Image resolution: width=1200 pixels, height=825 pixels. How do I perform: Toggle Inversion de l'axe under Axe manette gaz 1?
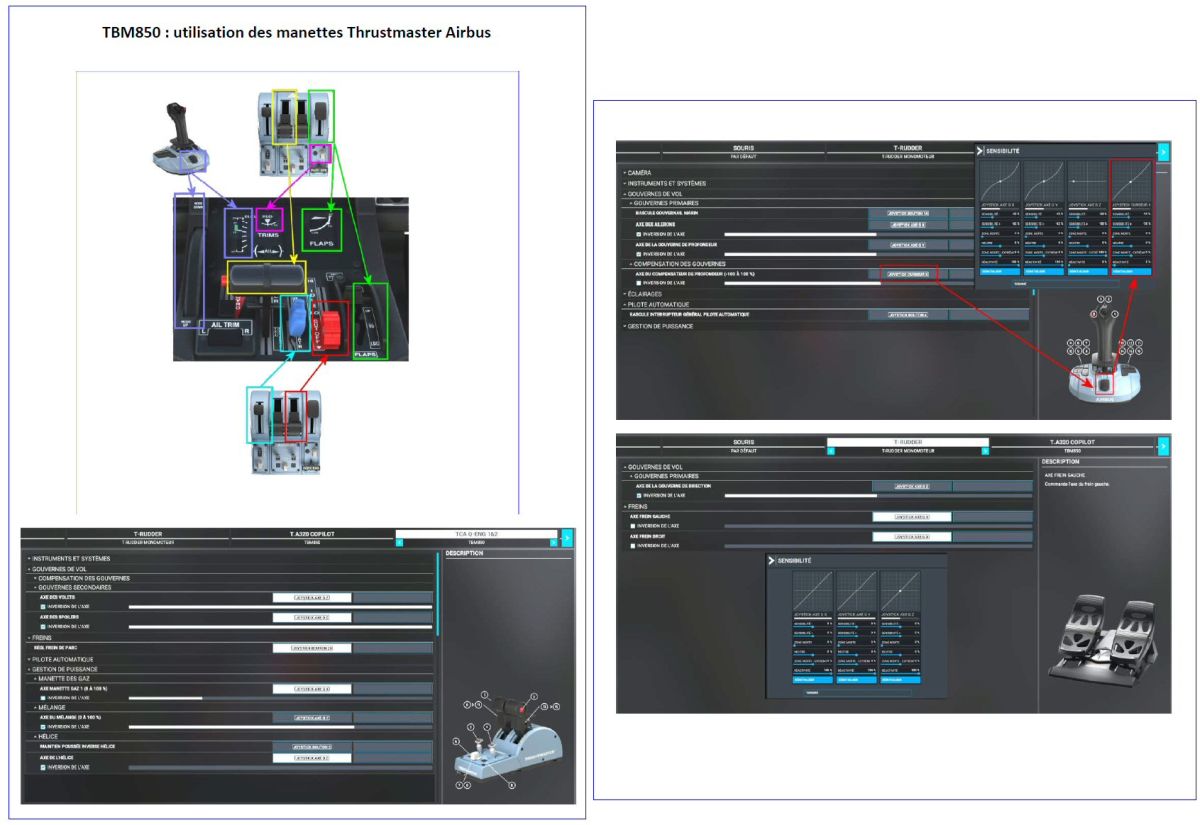(x=43, y=698)
